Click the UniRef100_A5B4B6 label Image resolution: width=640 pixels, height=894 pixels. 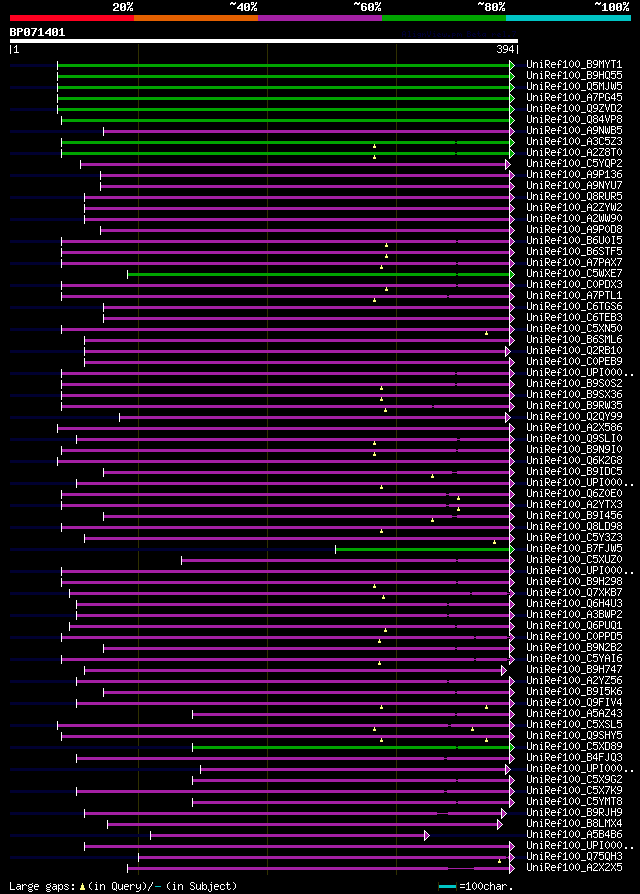(x=574, y=835)
